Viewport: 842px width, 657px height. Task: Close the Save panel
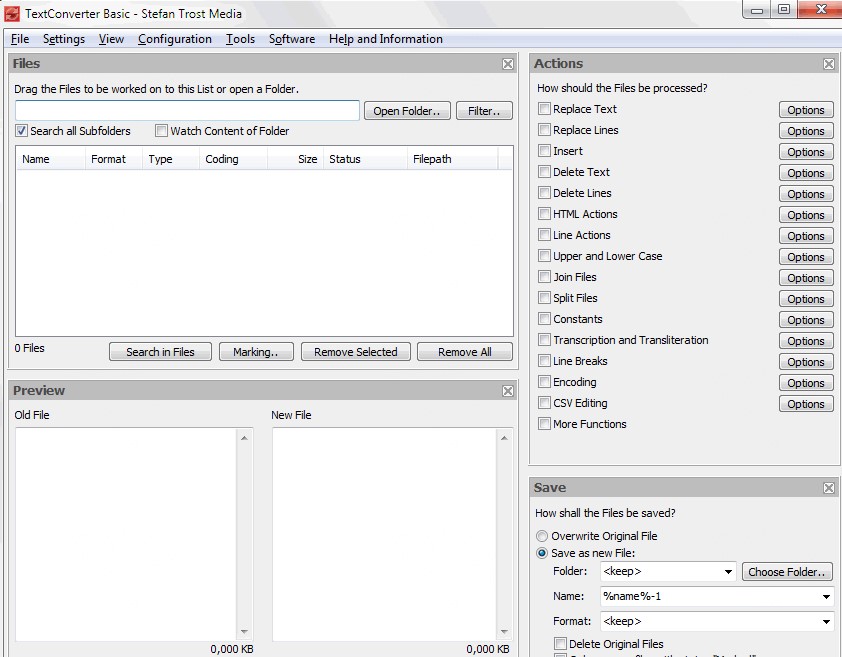click(x=829, y=488)
